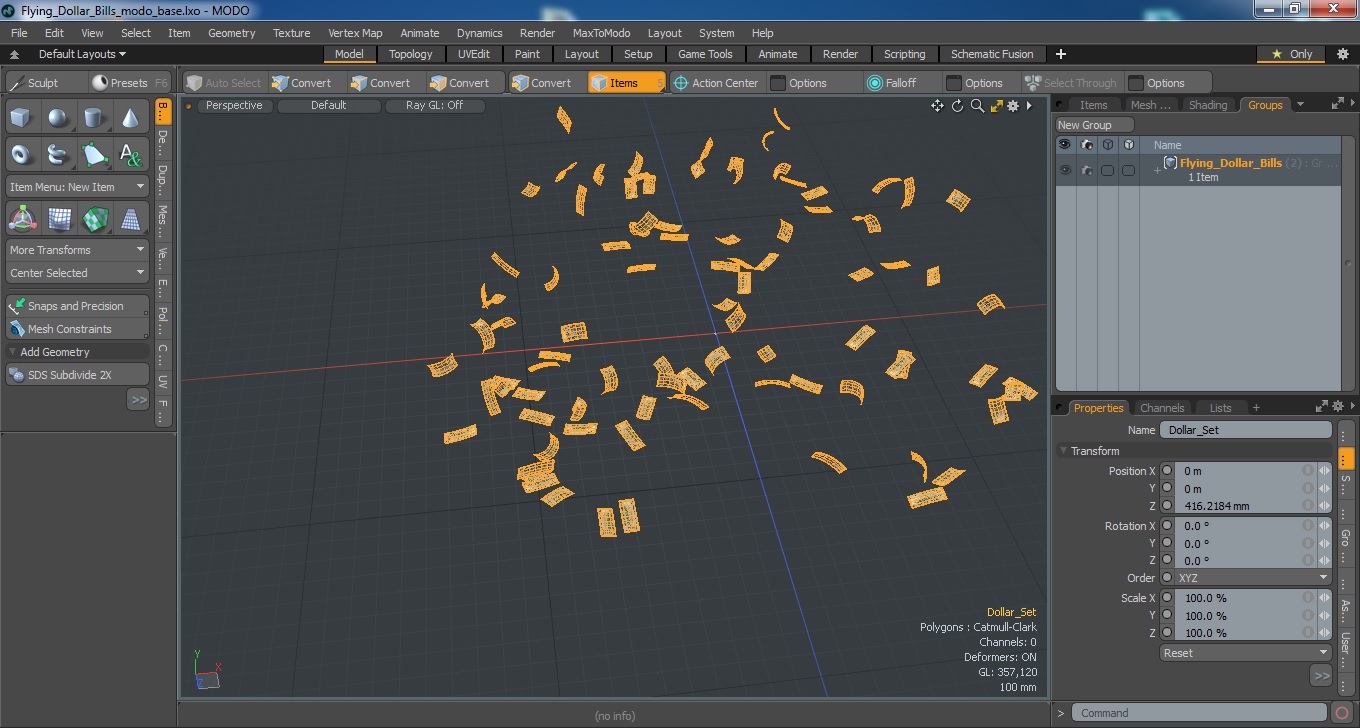Add a new layout tab
The height and width of the screenshot is (728, 1360).
pos(1061,54)
